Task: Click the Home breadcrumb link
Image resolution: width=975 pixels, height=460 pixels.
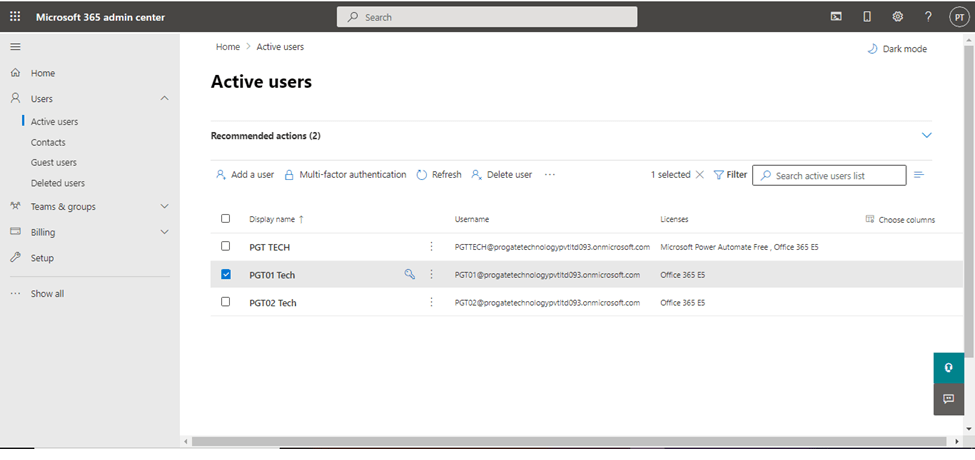Action: tap(228, 47)
